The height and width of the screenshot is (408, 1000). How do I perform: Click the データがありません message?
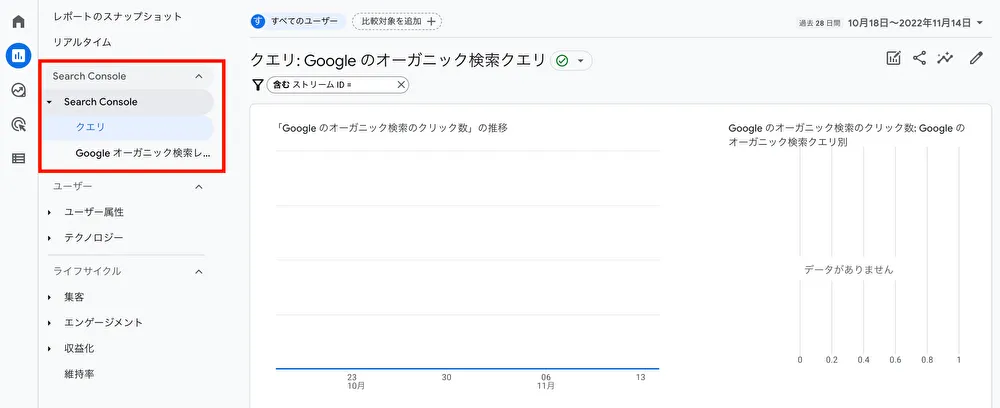click(x=848, y=270)
